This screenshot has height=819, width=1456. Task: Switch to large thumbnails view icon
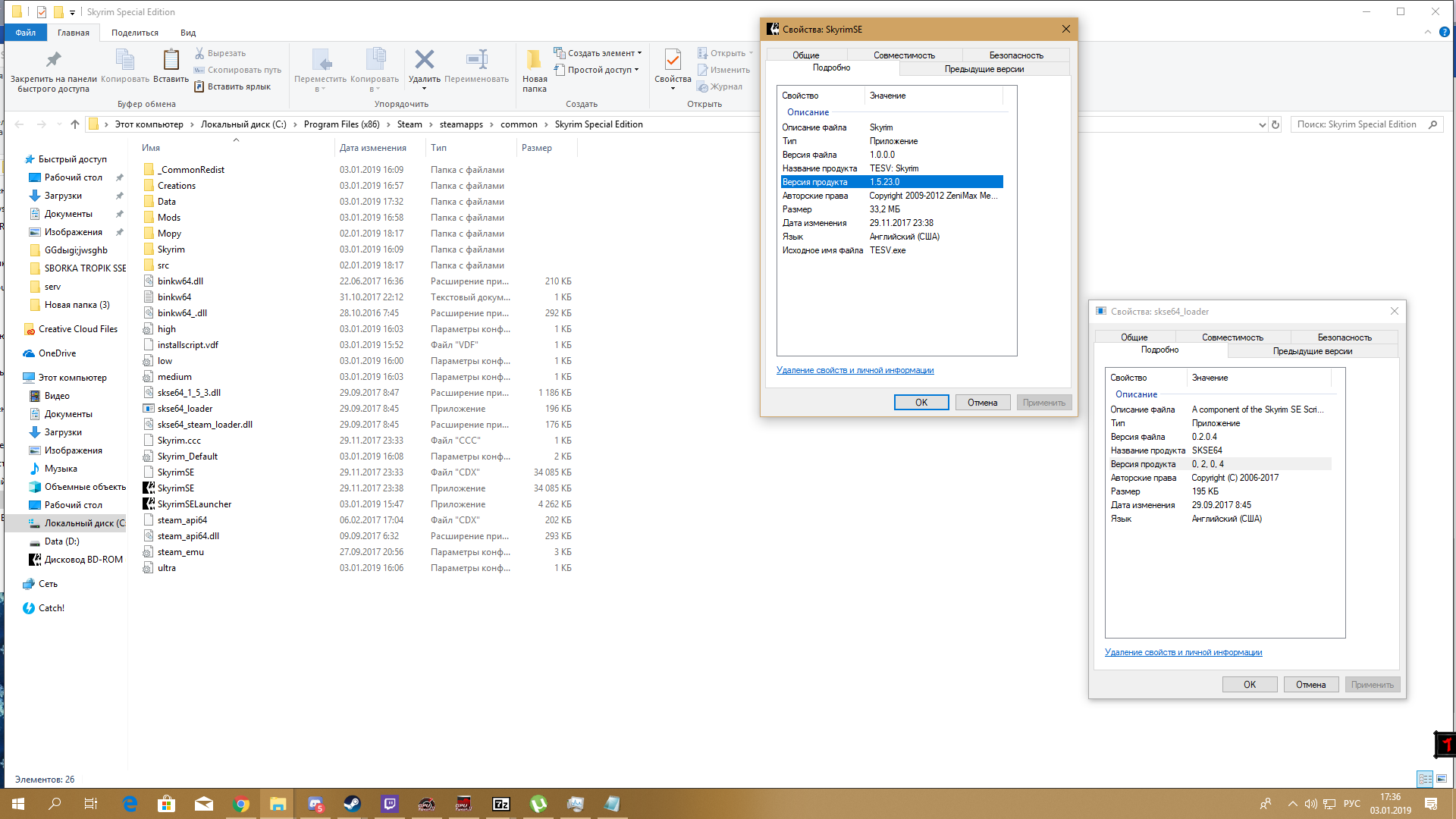pos(1442,779)
